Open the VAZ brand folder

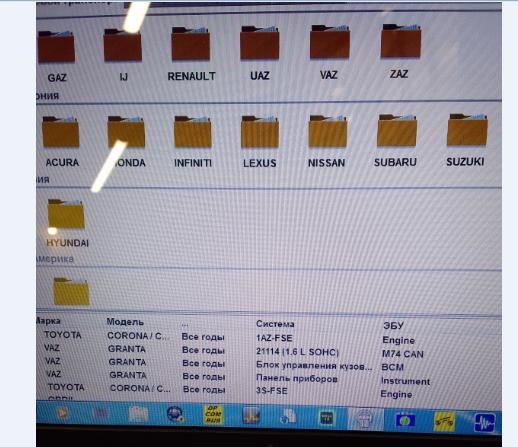tap(329, 52)
